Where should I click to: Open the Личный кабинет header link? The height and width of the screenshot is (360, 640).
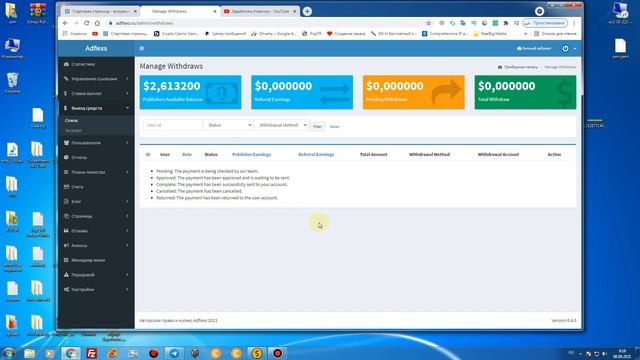click(x=534, y=48)
